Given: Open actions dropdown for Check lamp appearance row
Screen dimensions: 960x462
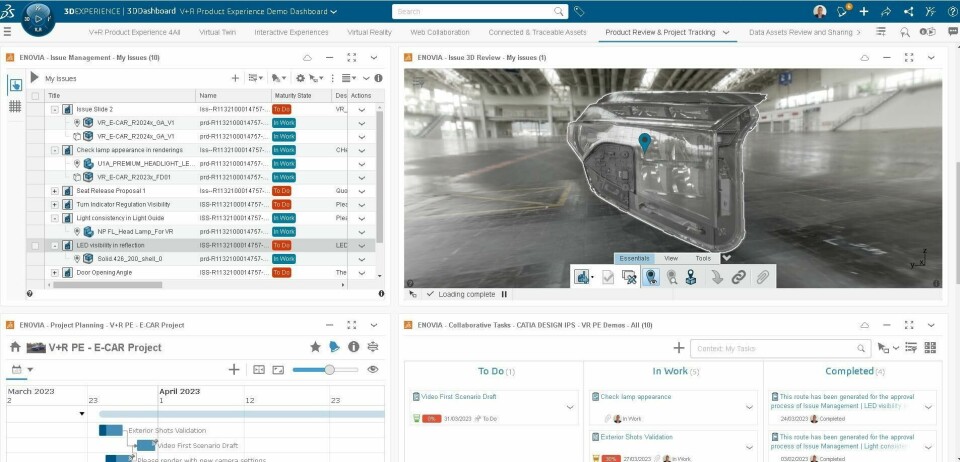Looking at the screenshot, I should click(363, 150).
